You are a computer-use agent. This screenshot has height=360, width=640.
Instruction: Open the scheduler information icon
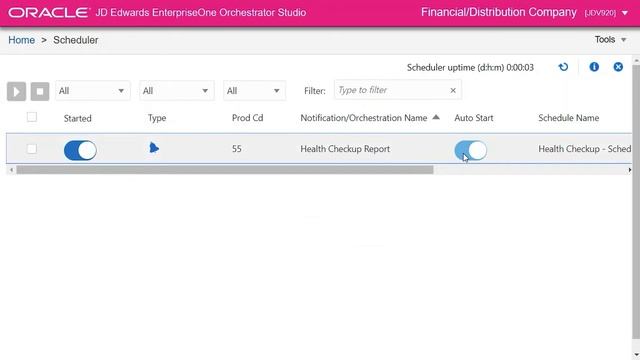coord(594,67)
